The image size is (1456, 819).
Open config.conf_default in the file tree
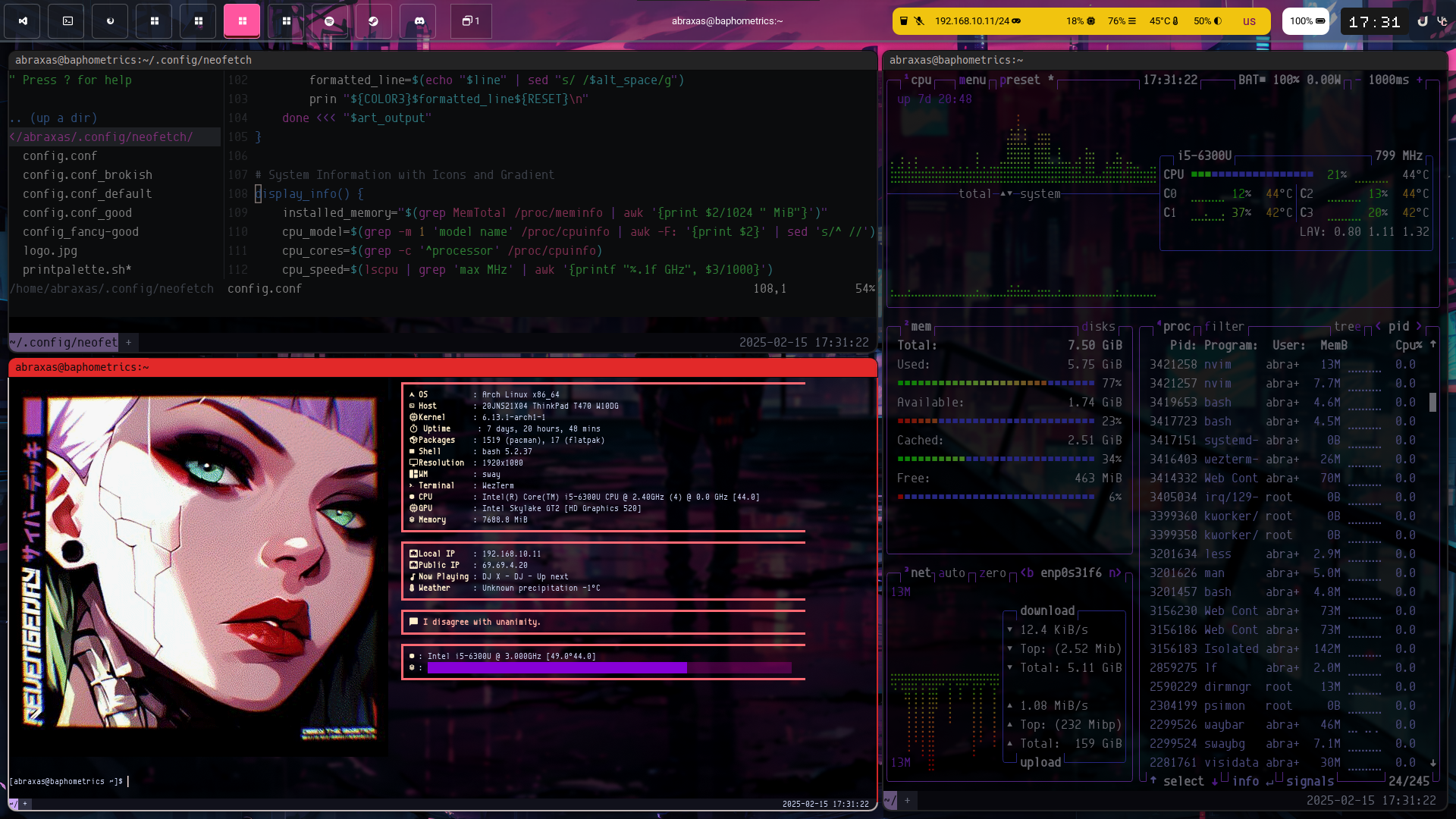pos(87,194)
